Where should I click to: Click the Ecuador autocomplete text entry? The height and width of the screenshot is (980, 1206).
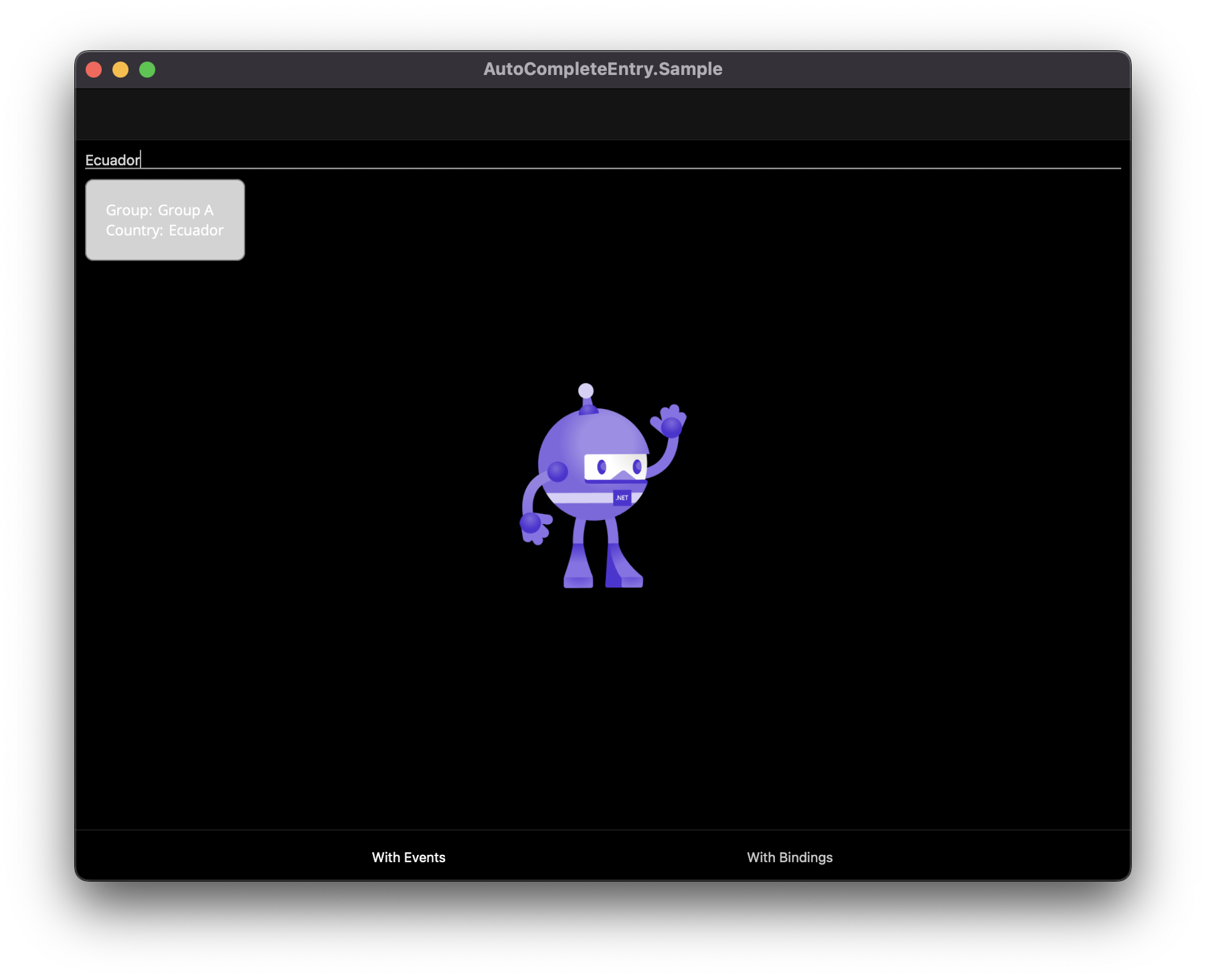point(602,160)
